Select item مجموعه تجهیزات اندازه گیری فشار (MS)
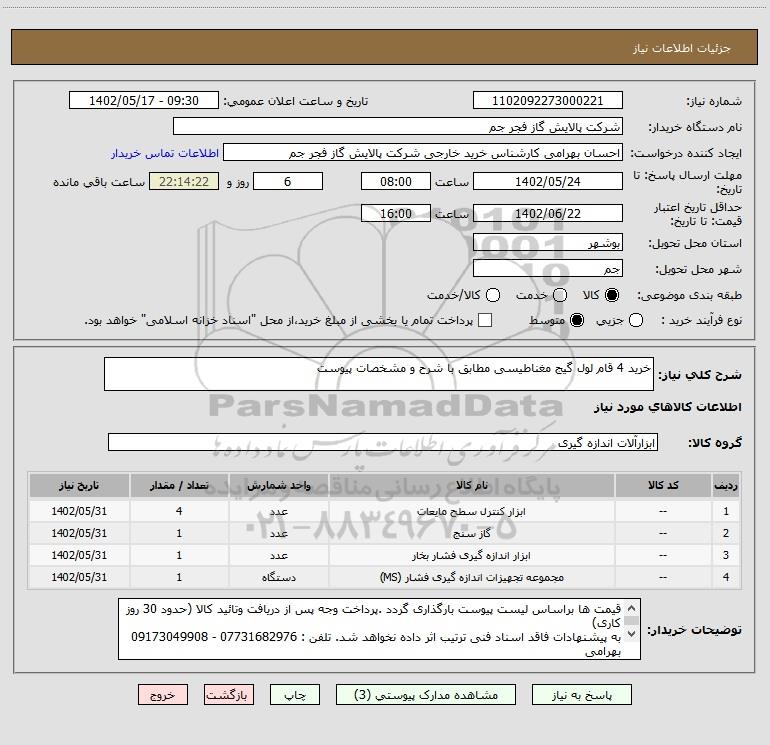This screenshot has width=770, height=745. (471, 578)
